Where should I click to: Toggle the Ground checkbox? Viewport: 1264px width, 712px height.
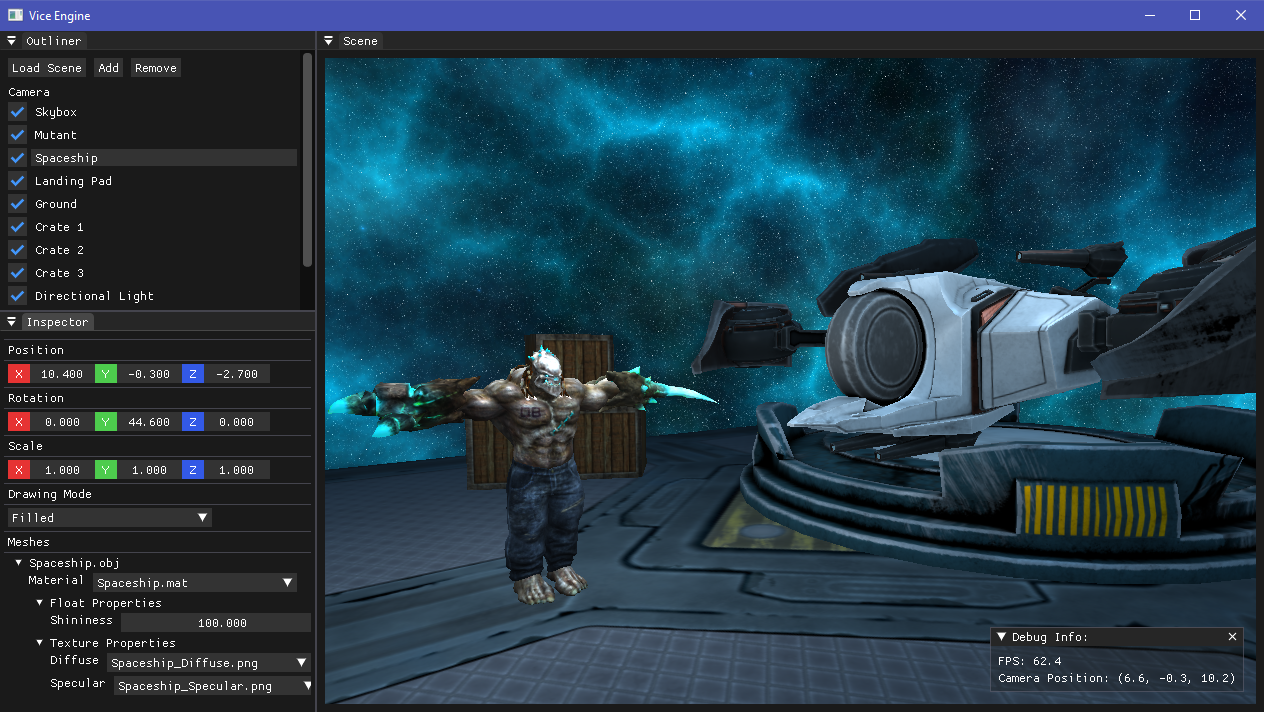click(x=17, y=204)
